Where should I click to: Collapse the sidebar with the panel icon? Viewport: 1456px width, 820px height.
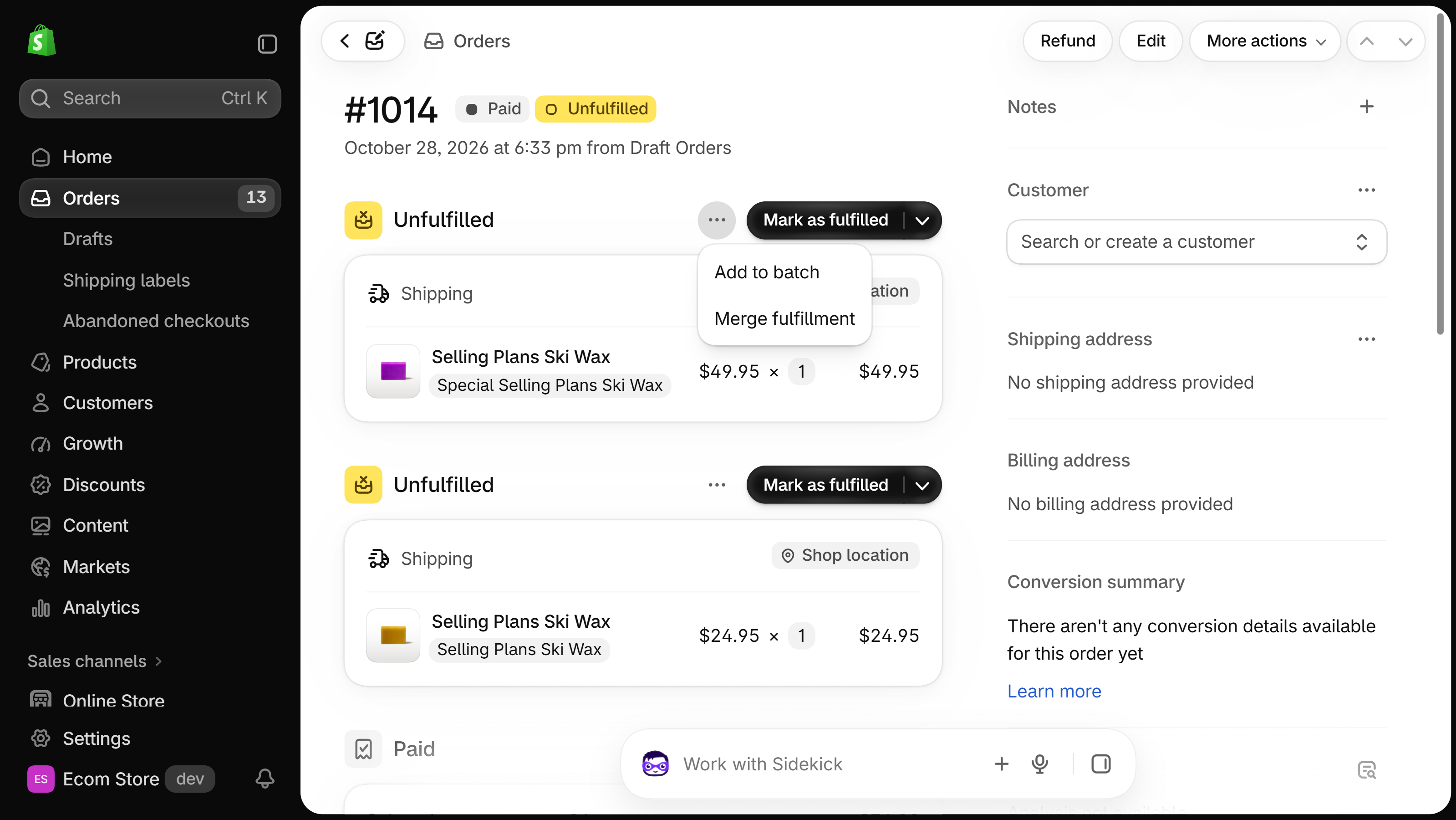pos(267,44)
